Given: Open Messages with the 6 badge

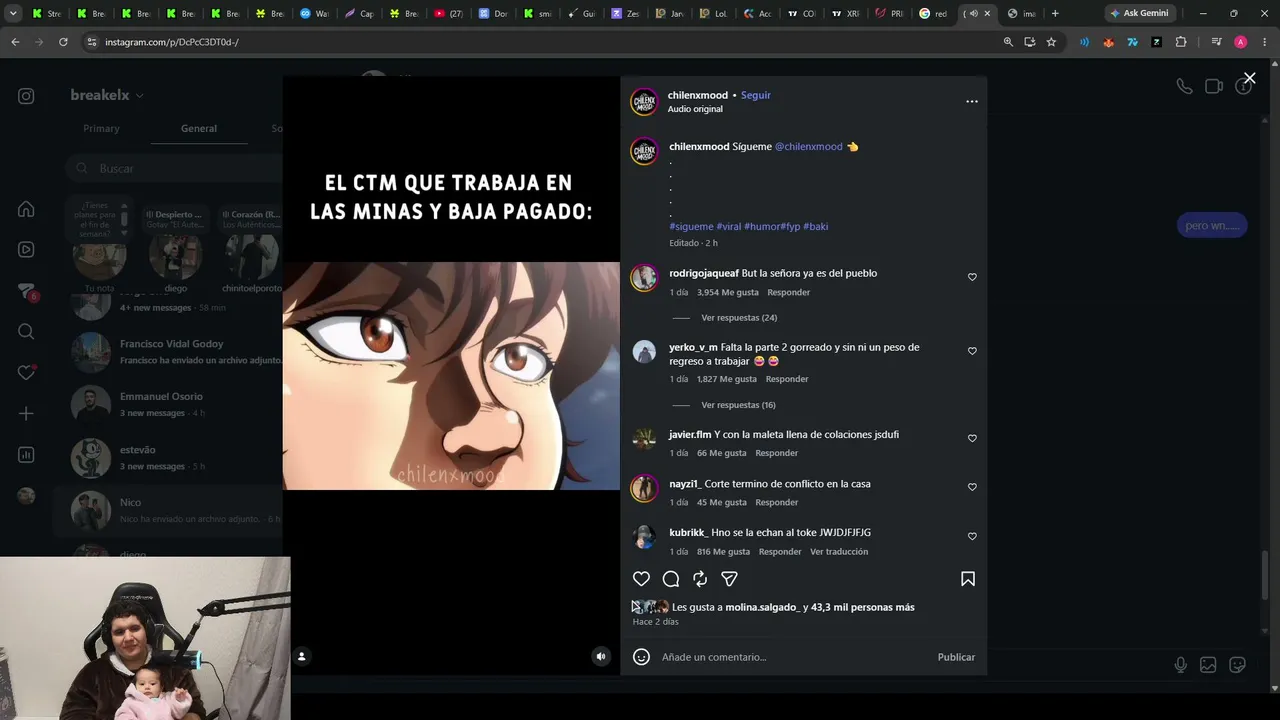Looking at the screenshot, I should point(26,291).
